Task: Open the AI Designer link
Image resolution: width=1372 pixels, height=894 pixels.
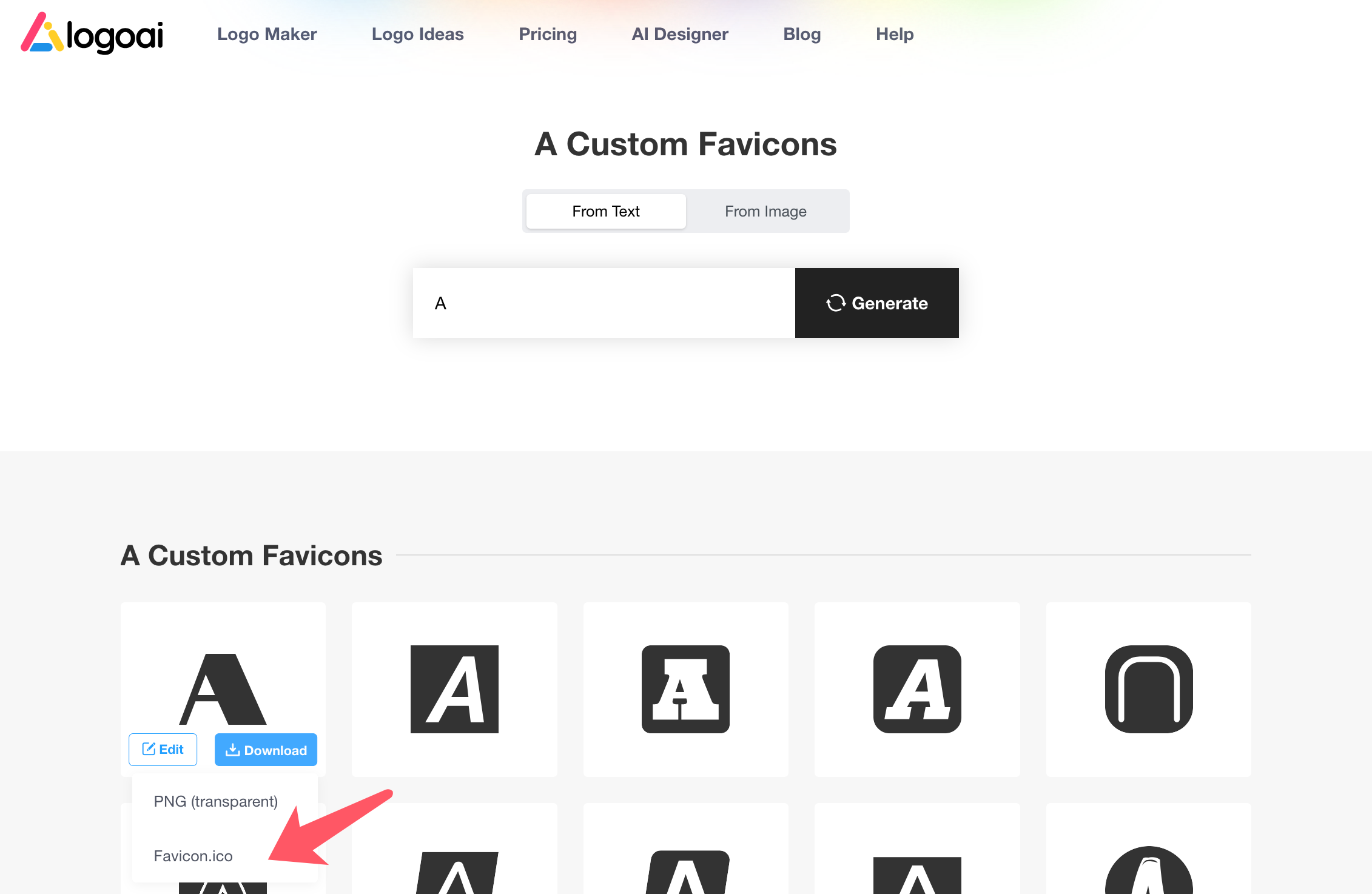Action: (680, 34)
